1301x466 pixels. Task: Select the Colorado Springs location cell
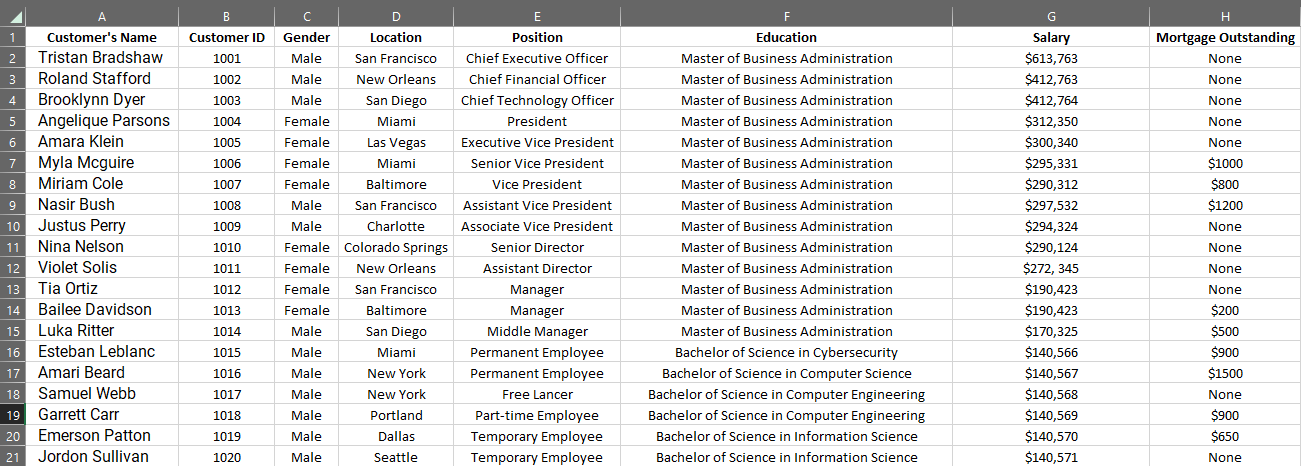pos(396,247)
